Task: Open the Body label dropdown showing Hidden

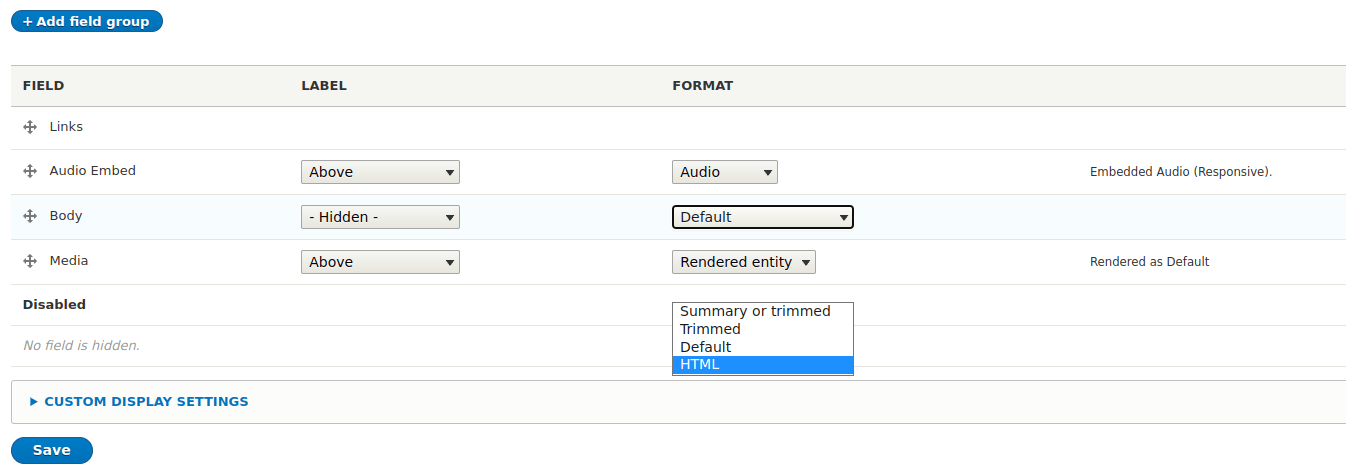Action: [380, 217]
